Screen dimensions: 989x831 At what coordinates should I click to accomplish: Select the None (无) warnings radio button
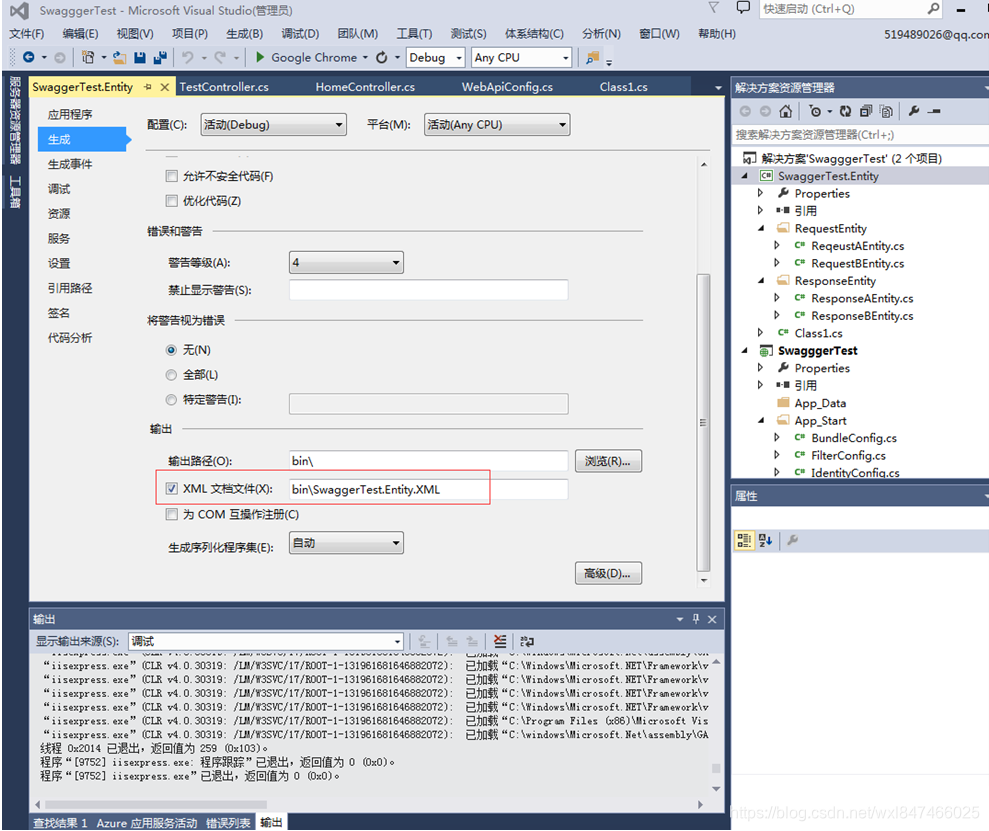(x=171, y=350)
